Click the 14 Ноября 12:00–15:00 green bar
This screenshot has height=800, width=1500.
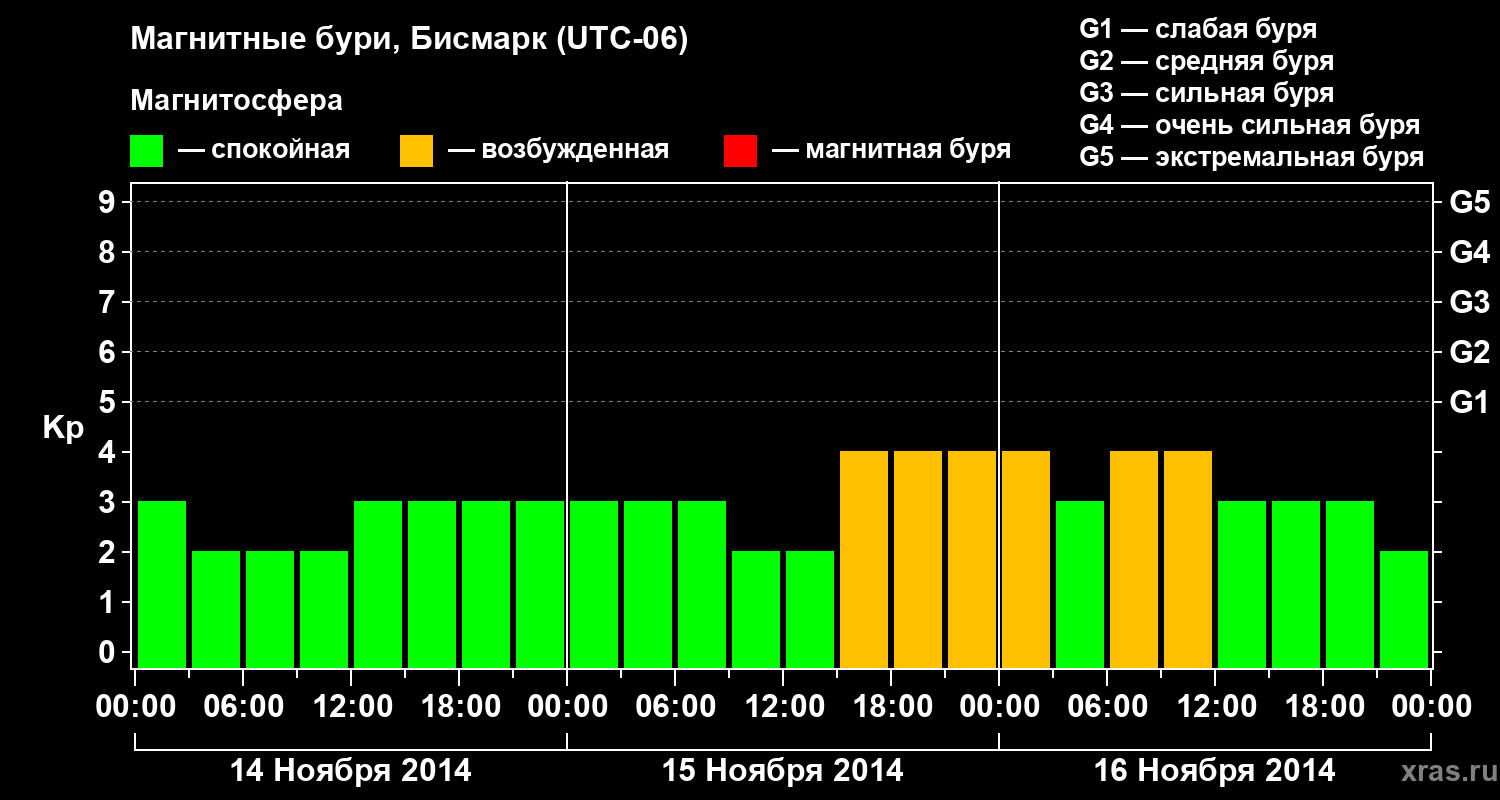coord(378,584)
